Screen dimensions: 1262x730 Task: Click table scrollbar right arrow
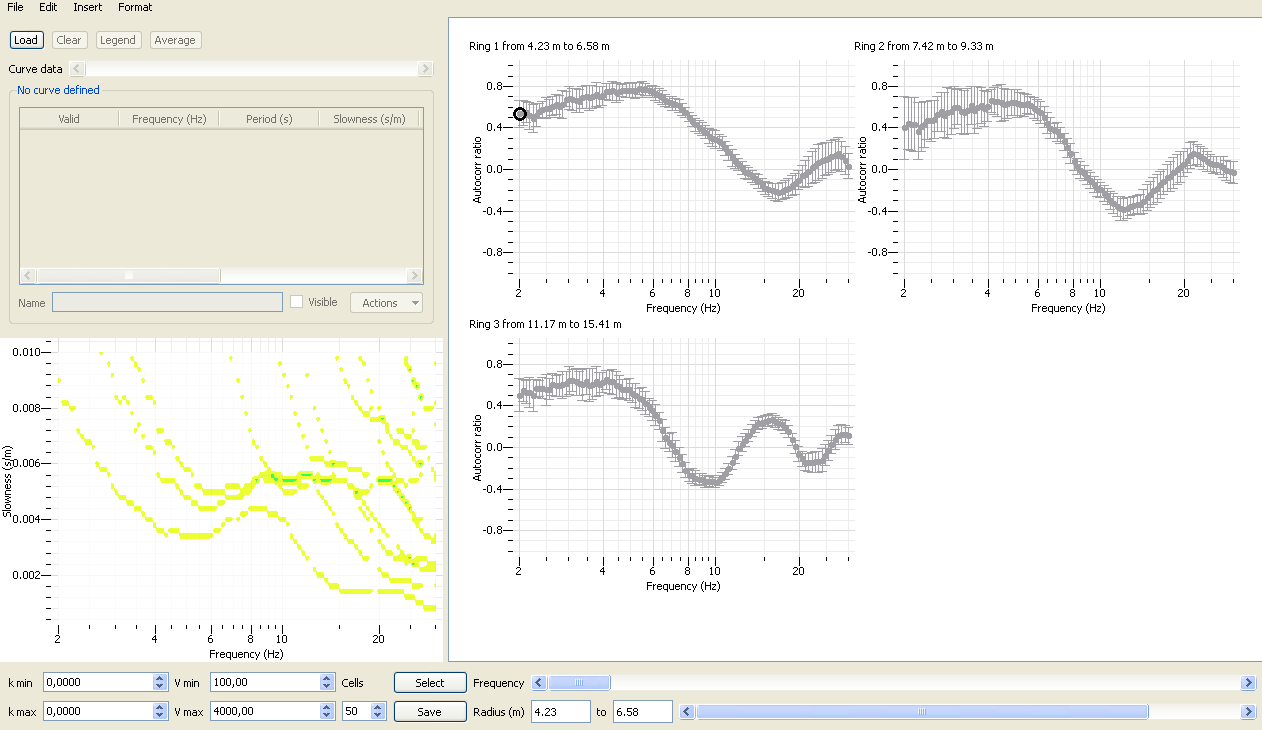[x=415, y=276]
